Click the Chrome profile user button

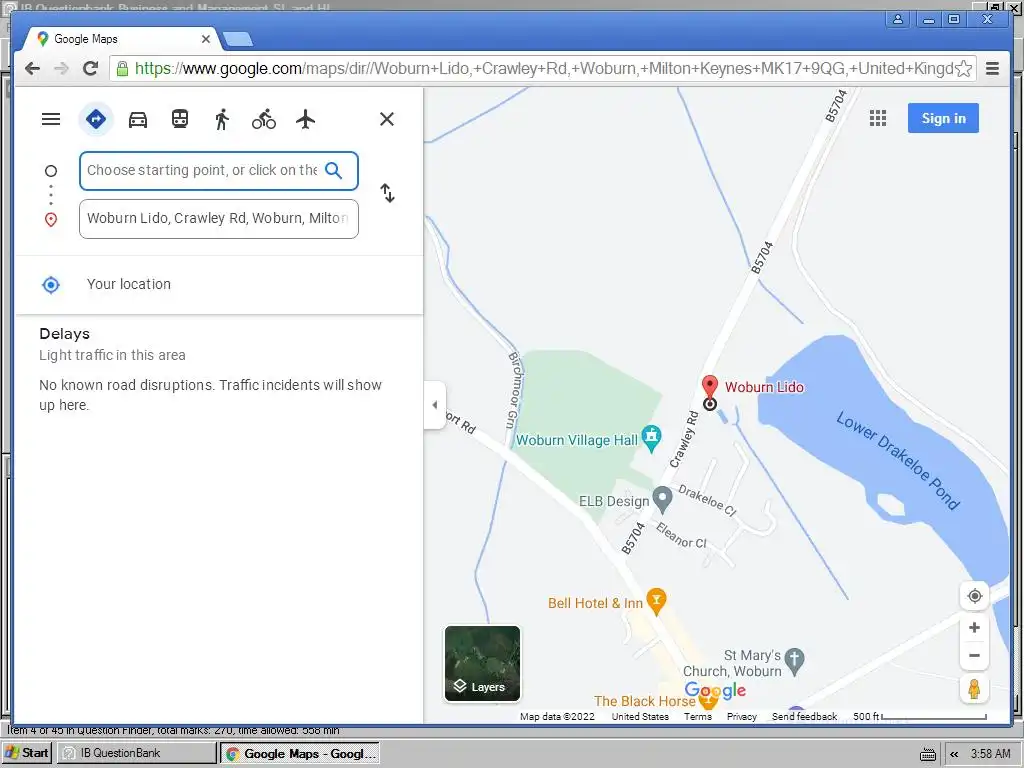click(898, 19)
